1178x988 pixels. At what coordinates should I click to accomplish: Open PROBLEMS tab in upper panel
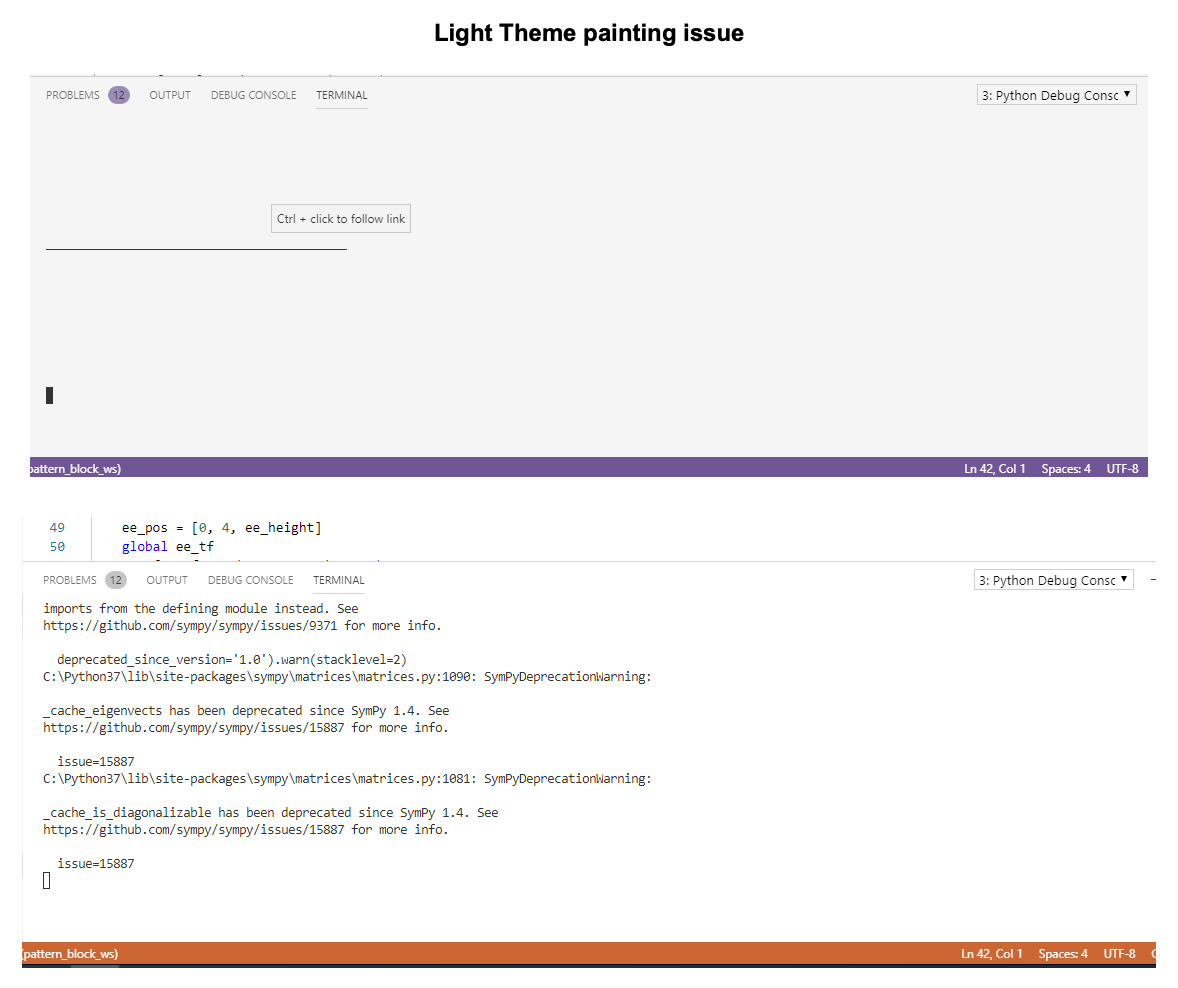pyautogui.click(x=72, y=95)
